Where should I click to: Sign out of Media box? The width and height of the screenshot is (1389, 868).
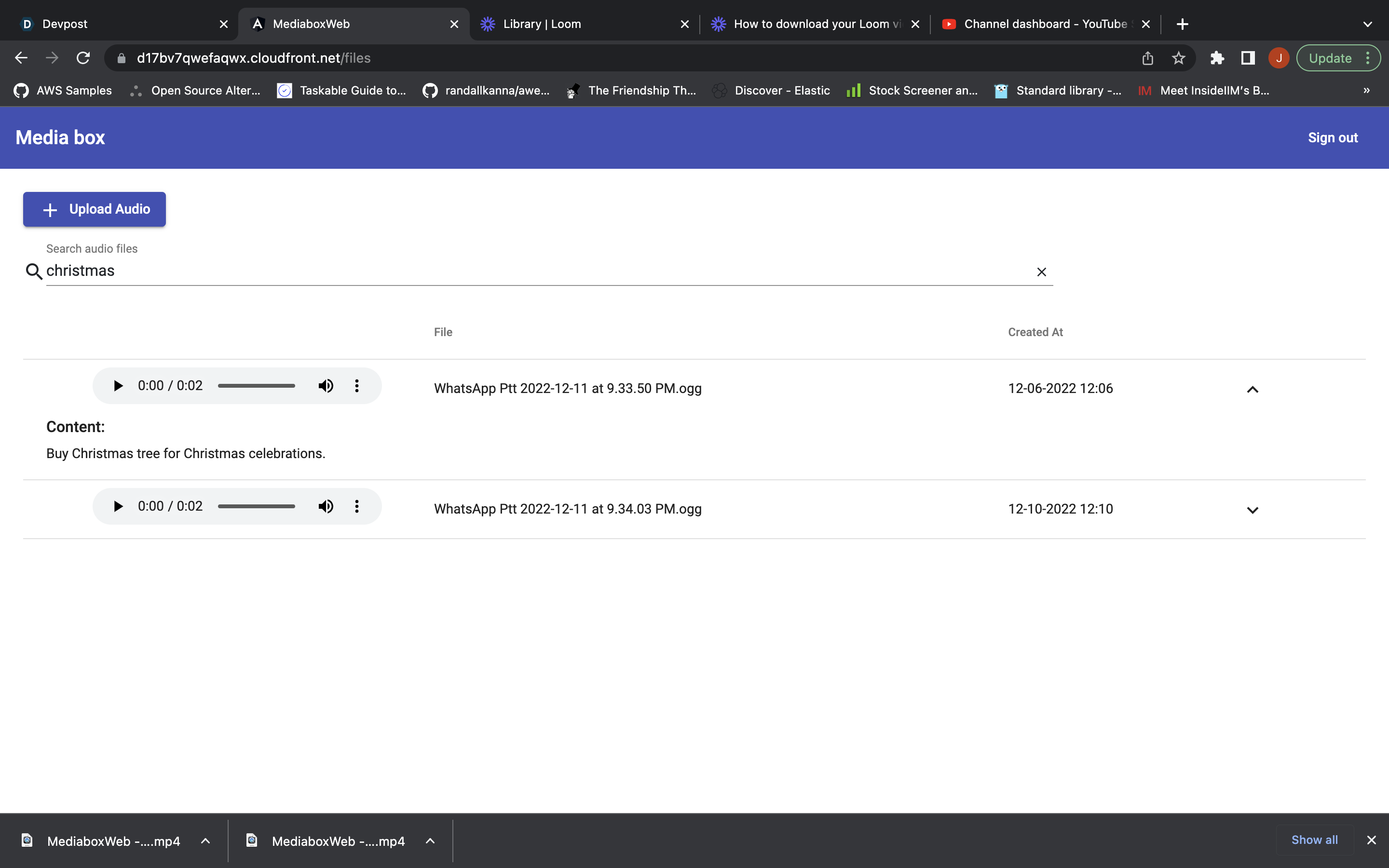pyautogui.click(x=1332, y=138)
